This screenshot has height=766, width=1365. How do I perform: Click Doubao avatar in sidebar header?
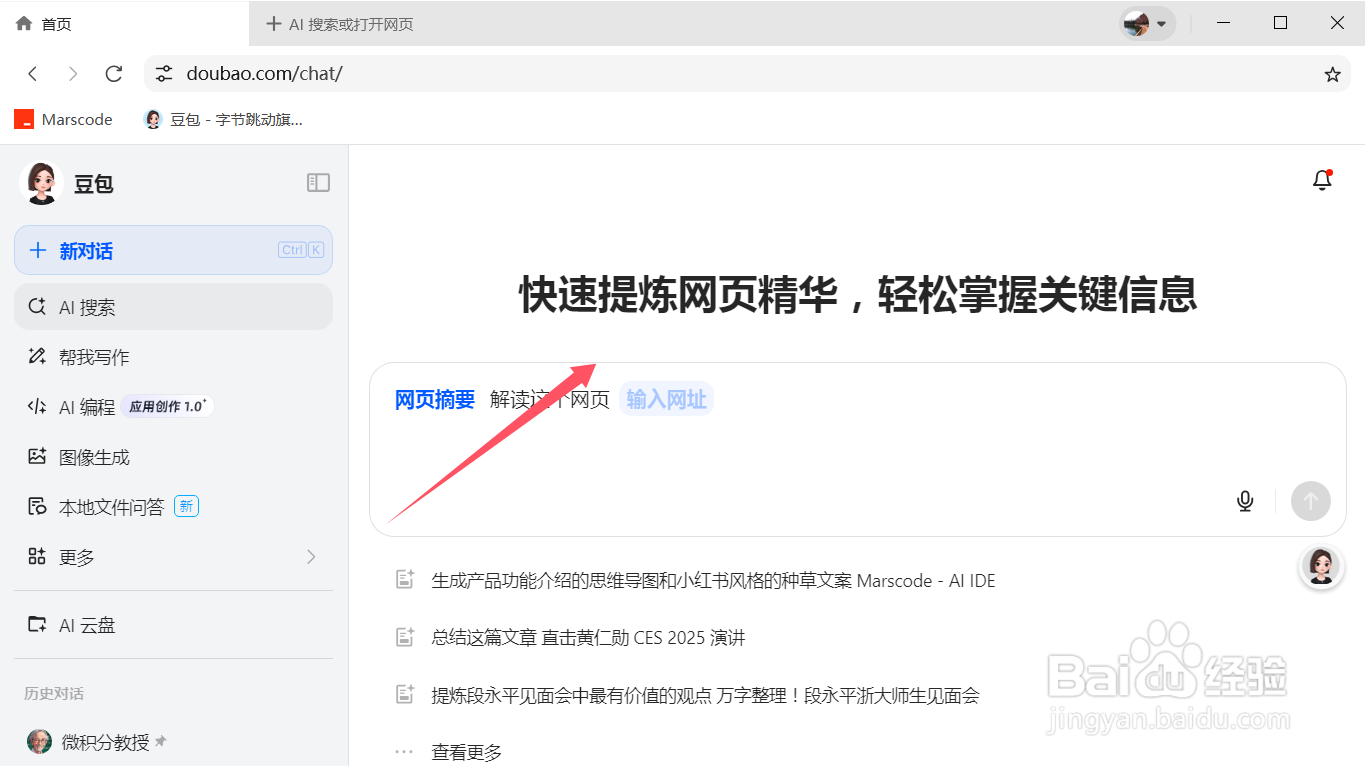41,183
